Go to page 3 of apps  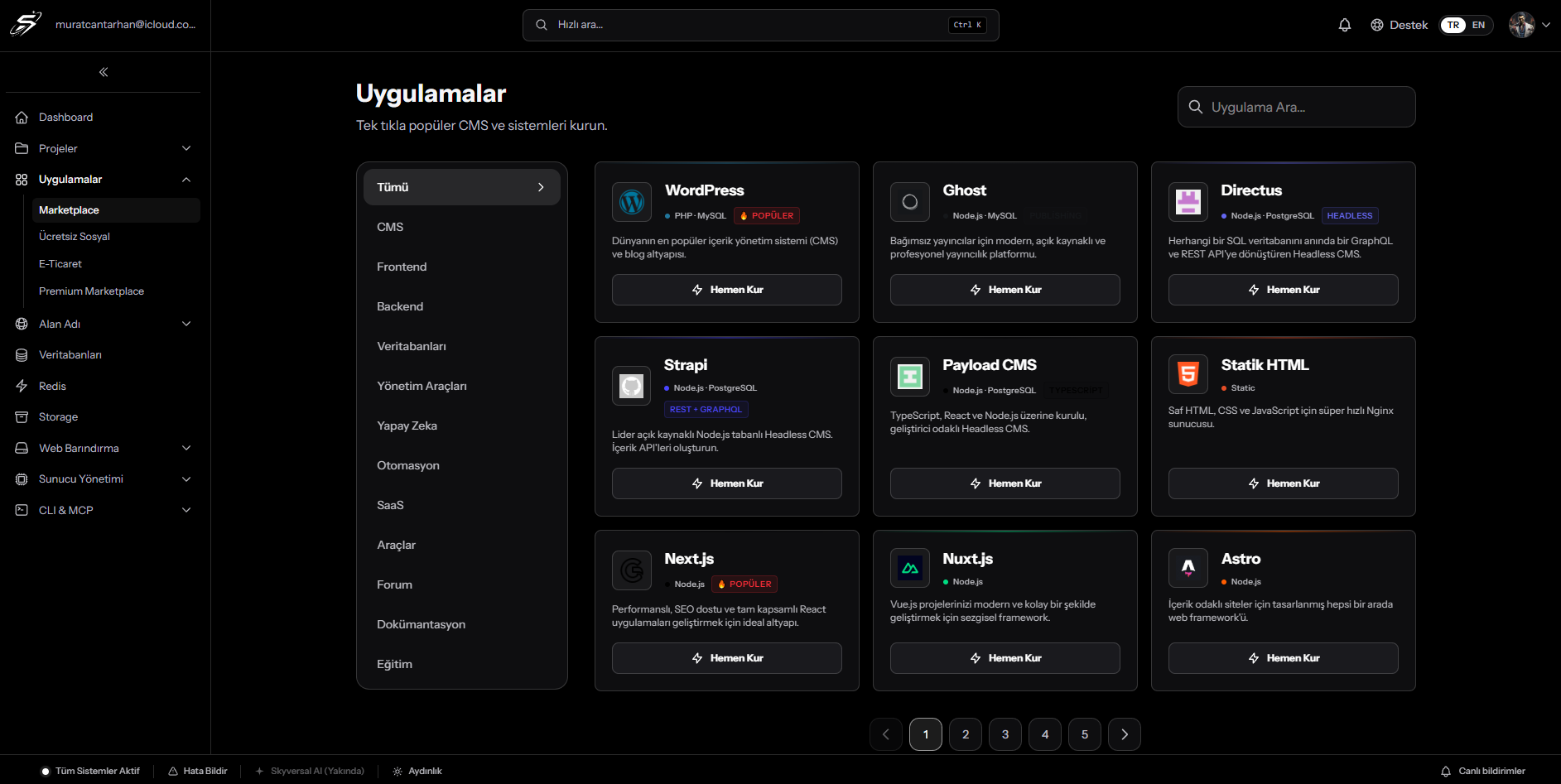(1005, 734)
